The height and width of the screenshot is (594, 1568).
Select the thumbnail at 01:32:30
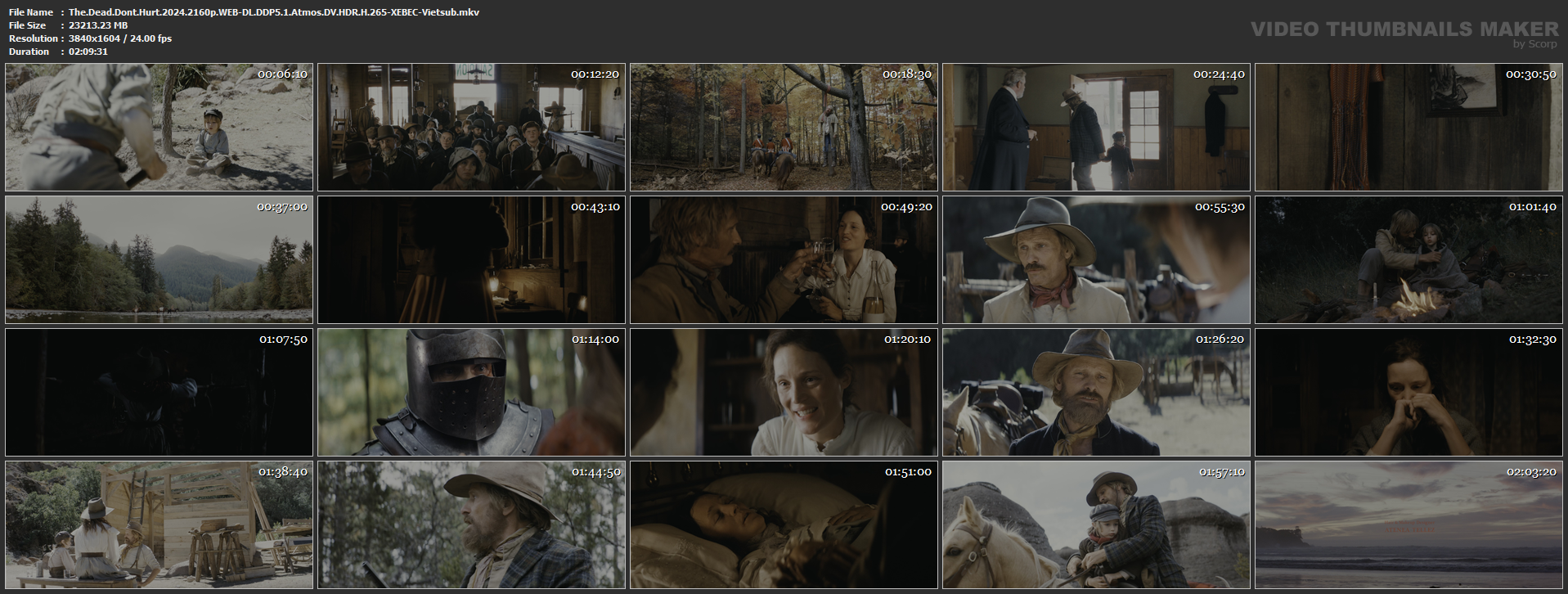pyautogui.click(x=1409, y=392)
